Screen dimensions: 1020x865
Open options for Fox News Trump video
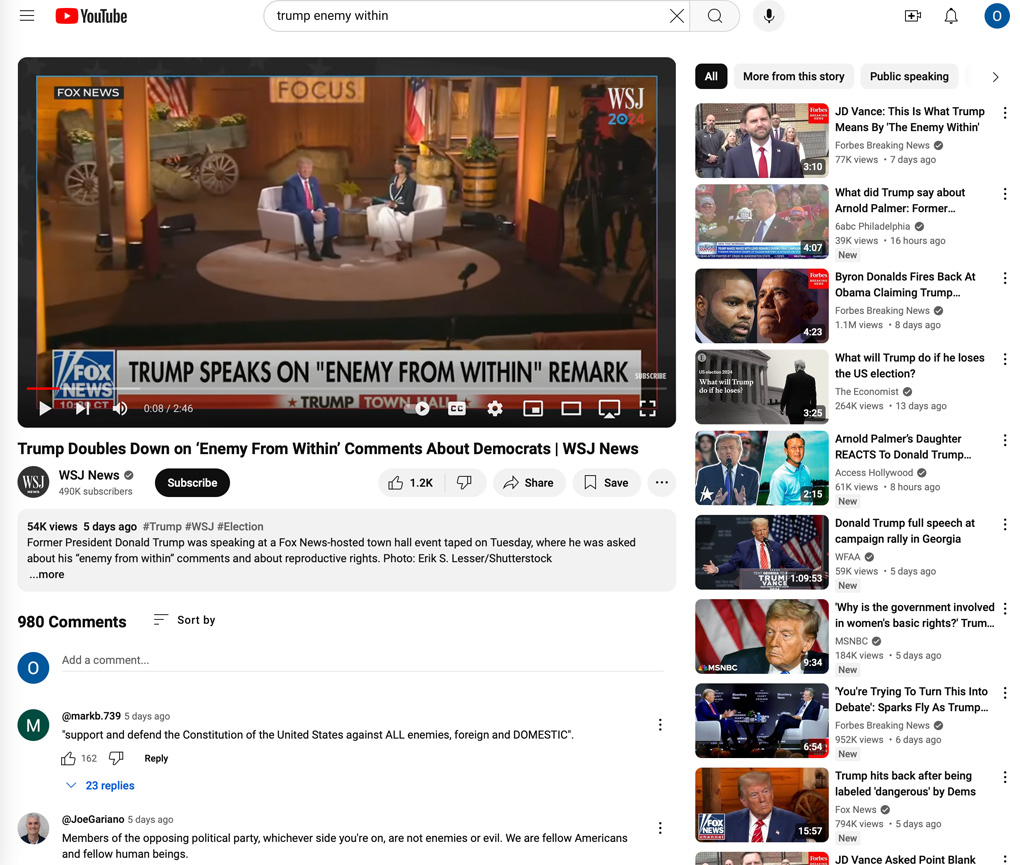tap(1005, 777)
